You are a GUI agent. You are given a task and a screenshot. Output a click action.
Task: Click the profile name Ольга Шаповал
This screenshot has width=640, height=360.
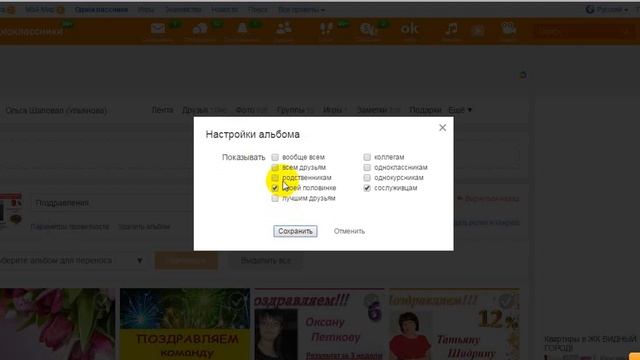coord(56,111)
